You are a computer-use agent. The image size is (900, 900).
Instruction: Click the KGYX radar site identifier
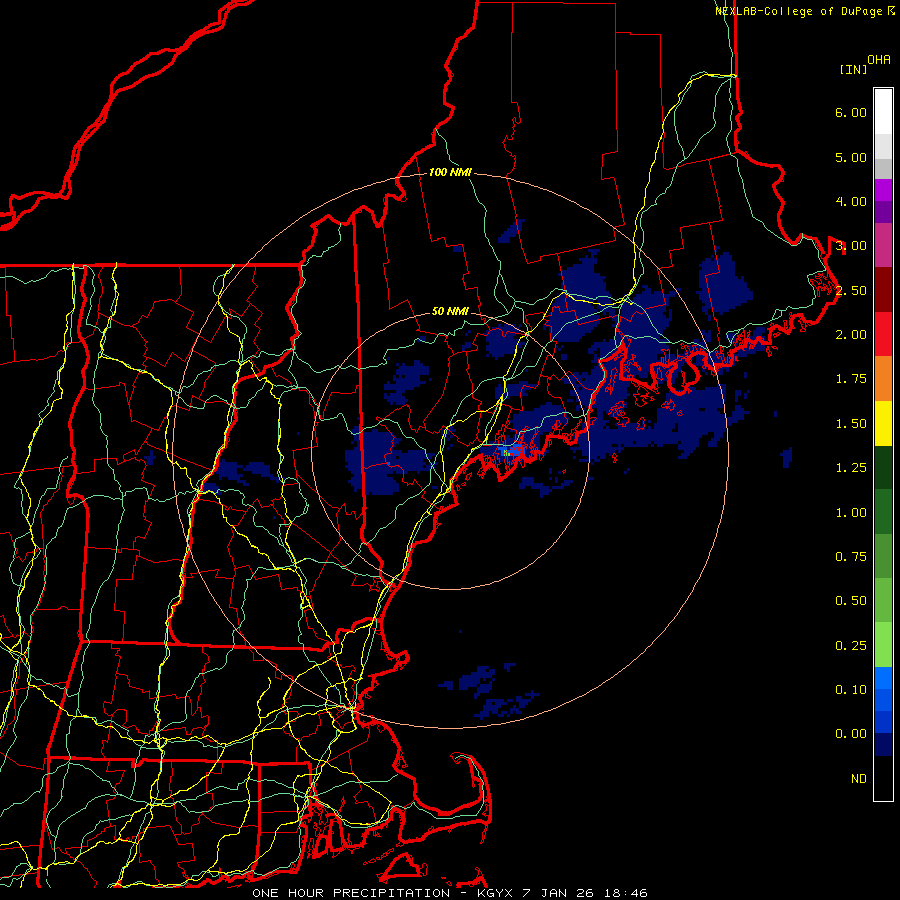[495, 893]
